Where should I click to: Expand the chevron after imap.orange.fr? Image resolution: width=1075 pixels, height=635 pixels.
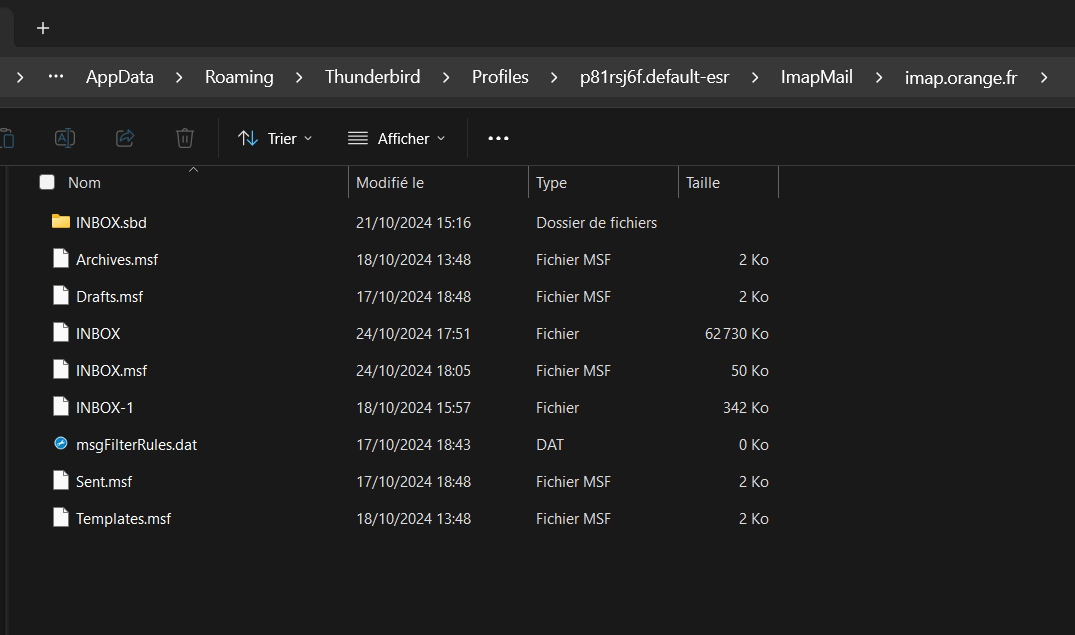point(1044,77)
